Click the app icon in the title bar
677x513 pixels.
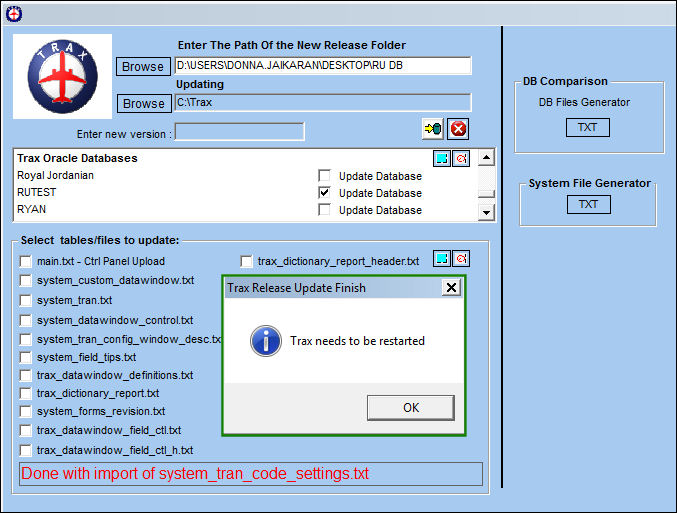coord(14,14)
